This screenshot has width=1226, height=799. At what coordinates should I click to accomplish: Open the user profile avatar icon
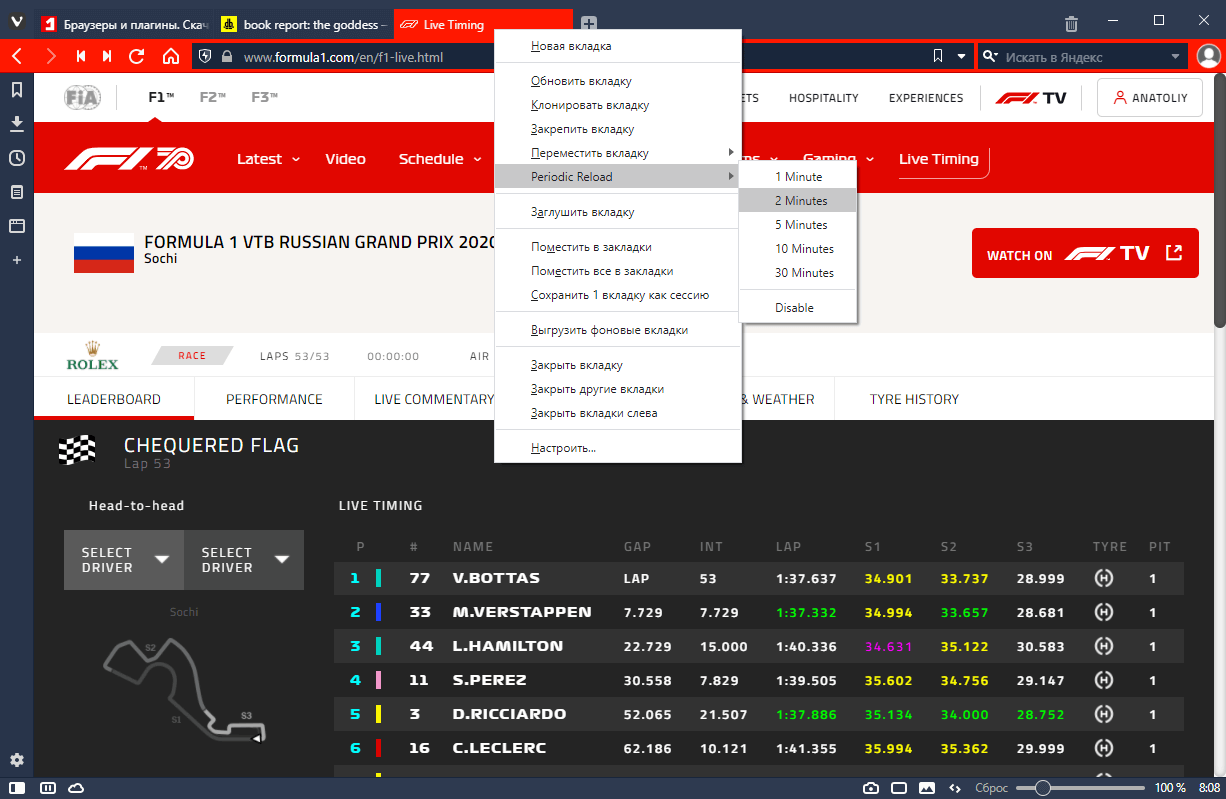[x=1208, y=56]
